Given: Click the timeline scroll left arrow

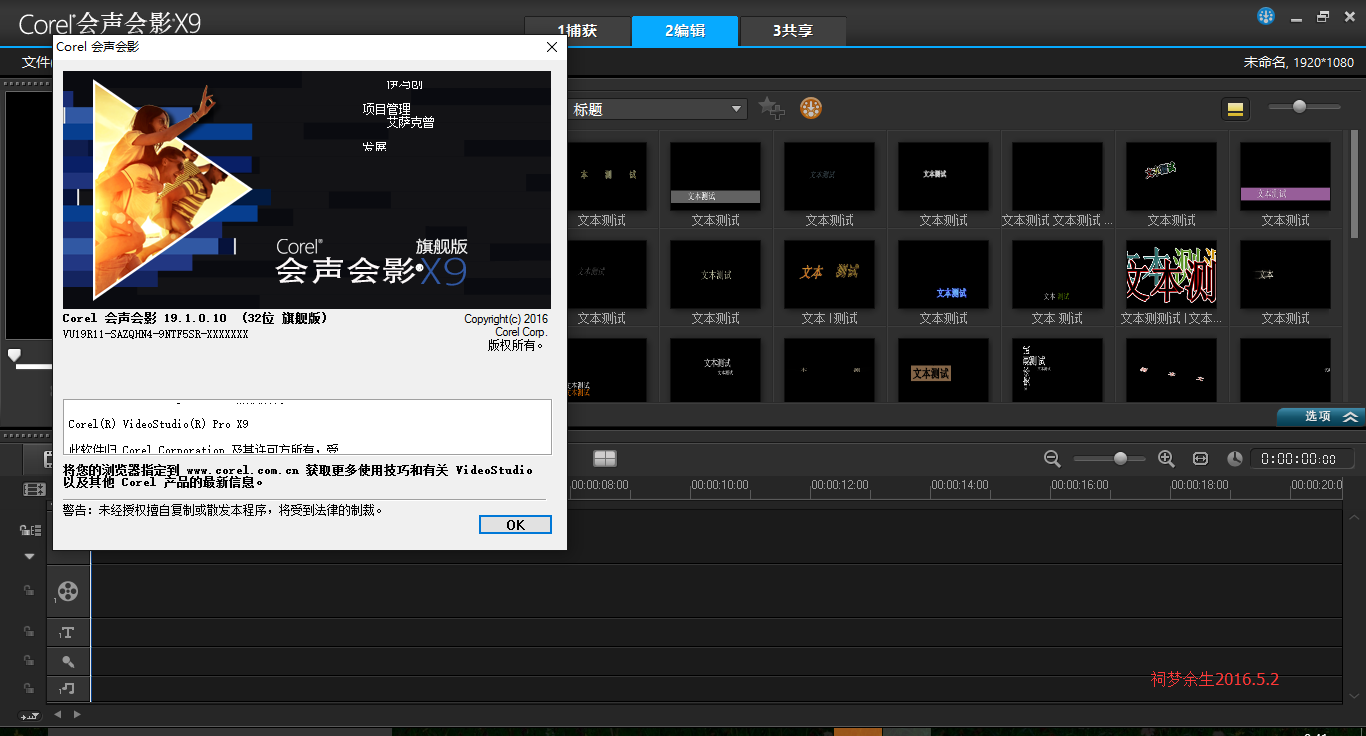Looking at the screenshot, I should tap(57, 715).
